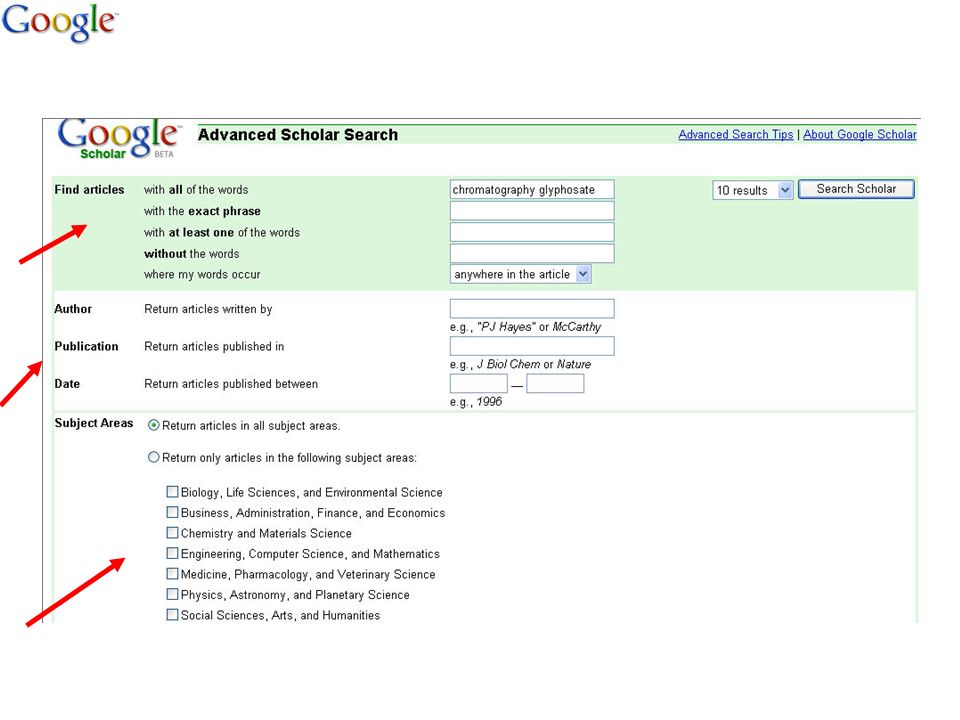Click the 'e.g., "PJ Hayes" or McCarthy' hint

coord(525,327)
